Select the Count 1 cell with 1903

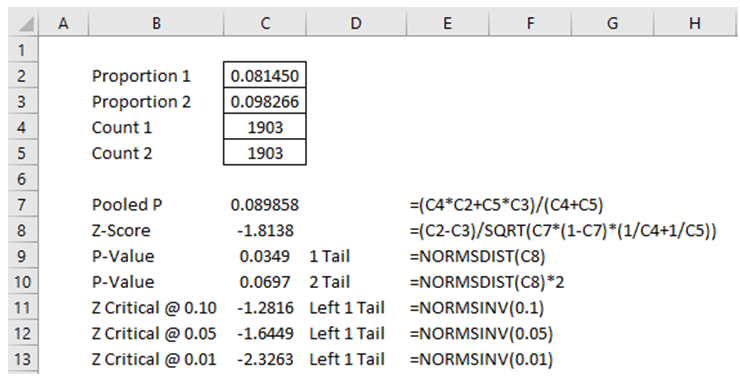(265, 127)
